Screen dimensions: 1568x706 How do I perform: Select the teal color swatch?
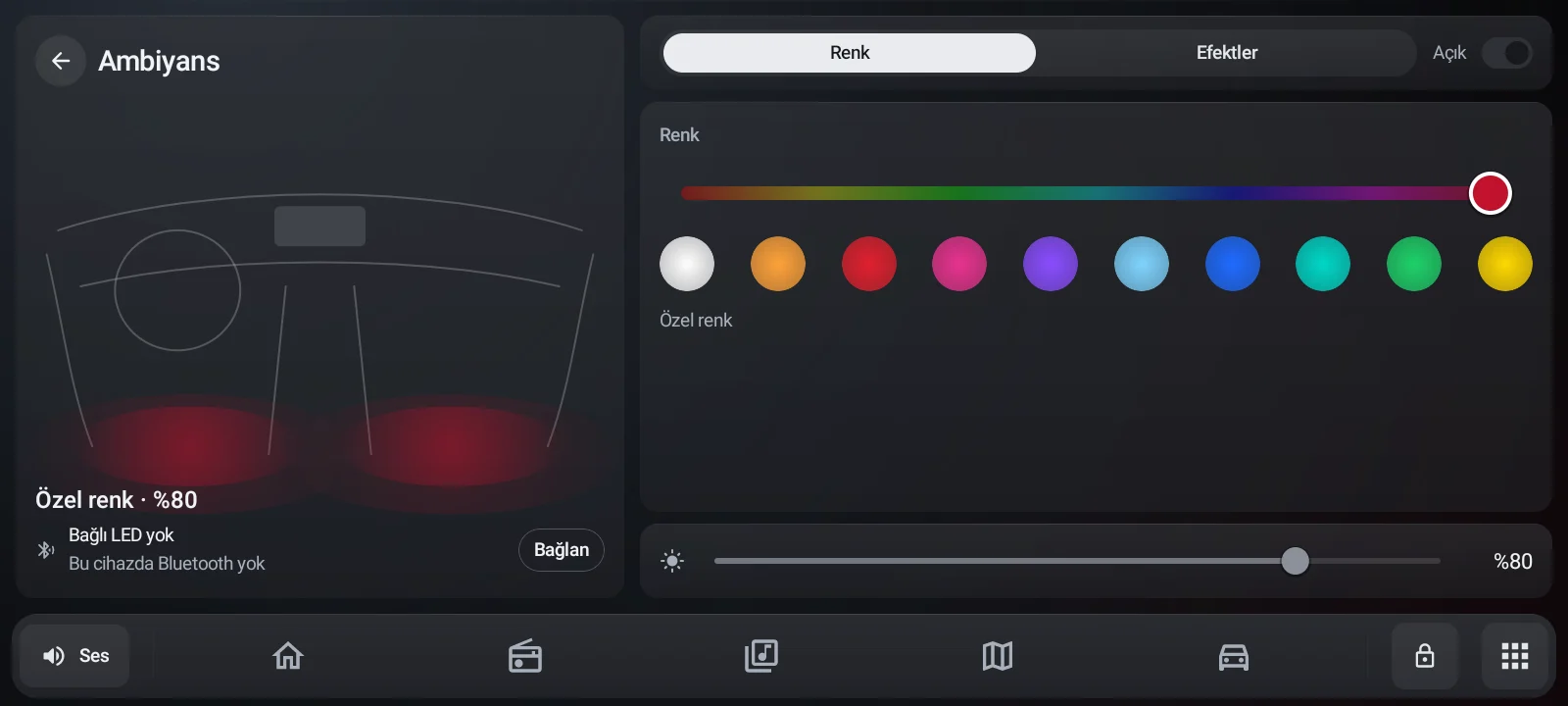(1323, 264)
